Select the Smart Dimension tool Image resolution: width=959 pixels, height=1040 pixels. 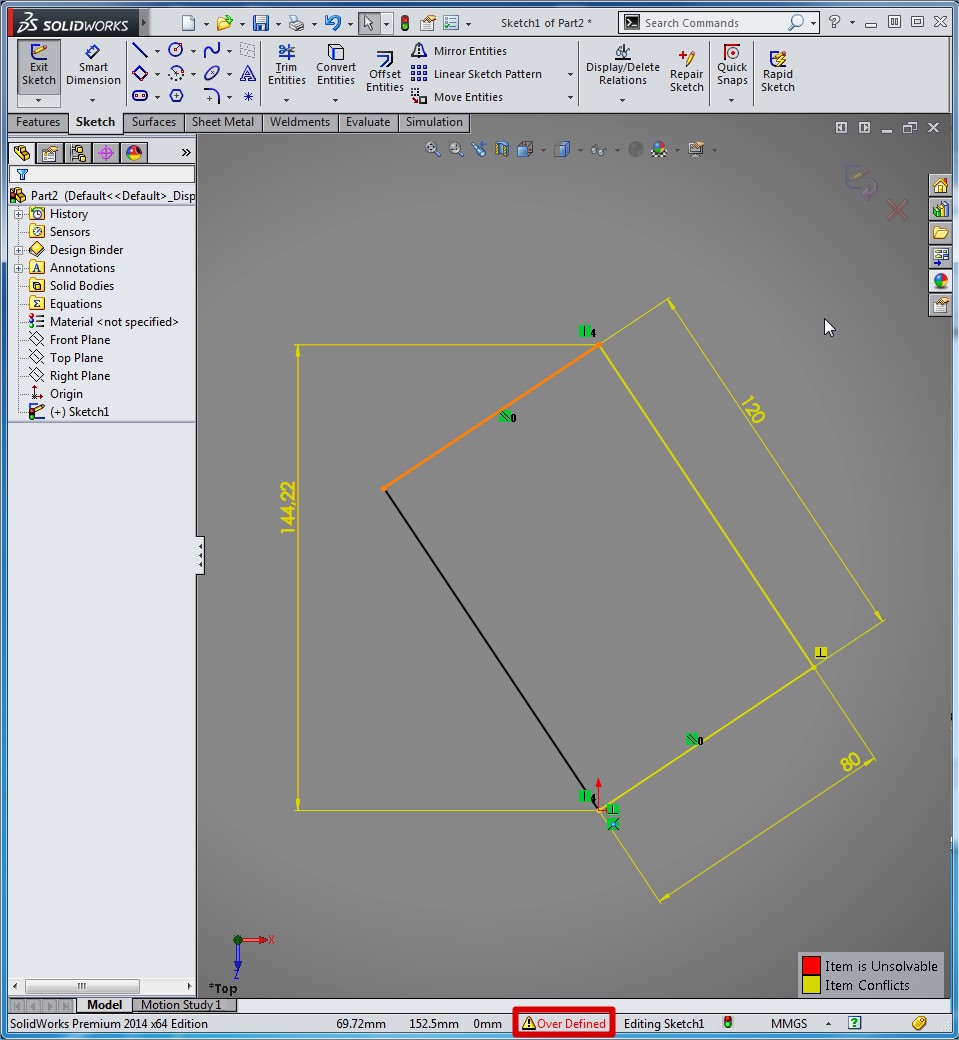[x=93, y=66]
